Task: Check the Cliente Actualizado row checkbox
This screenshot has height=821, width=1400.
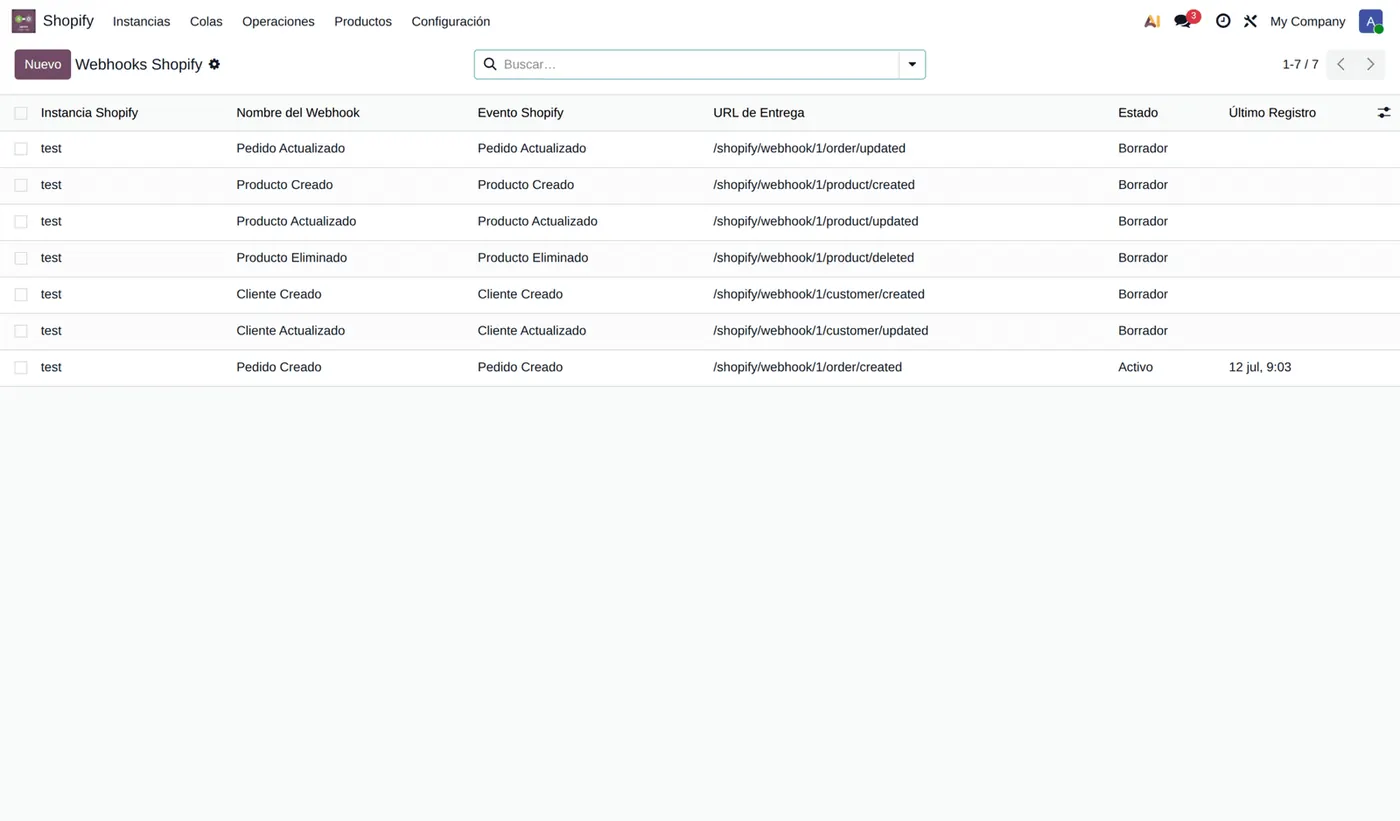Action: 21,331
